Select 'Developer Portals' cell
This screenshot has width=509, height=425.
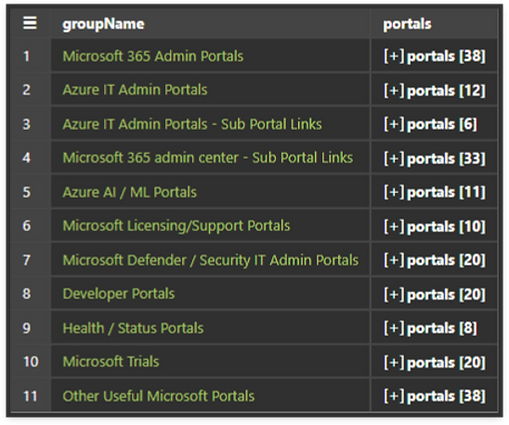click(x=210, y=294)
